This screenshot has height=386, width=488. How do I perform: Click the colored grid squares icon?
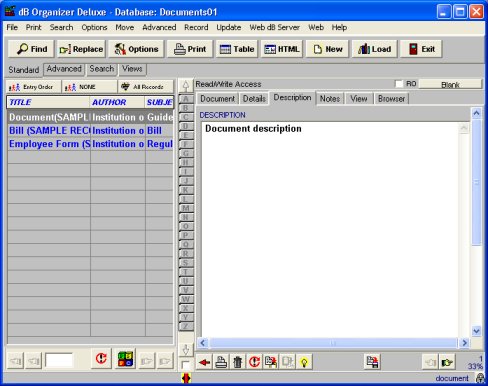[x=125, y=359]
